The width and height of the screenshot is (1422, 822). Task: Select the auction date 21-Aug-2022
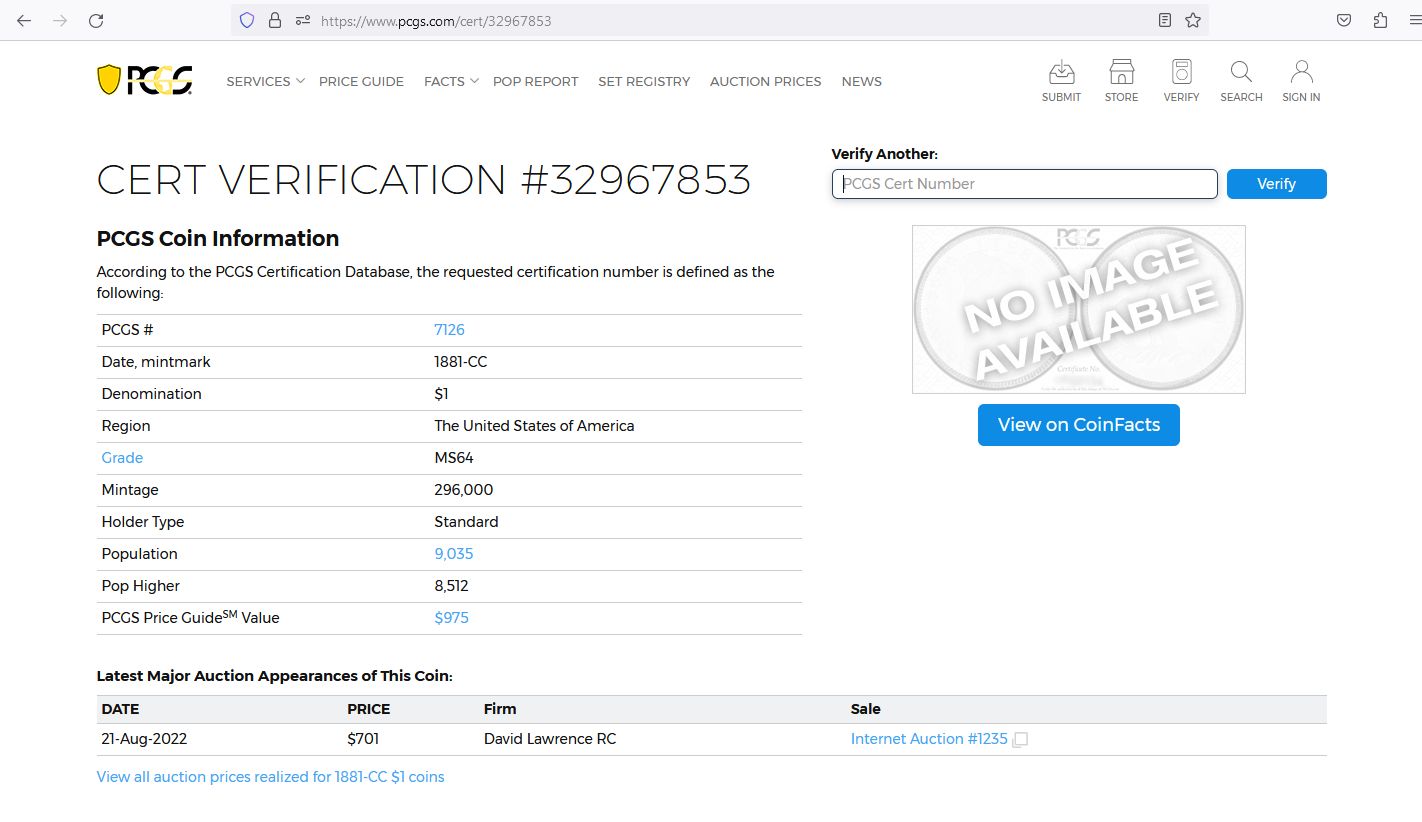pos(144,739)
